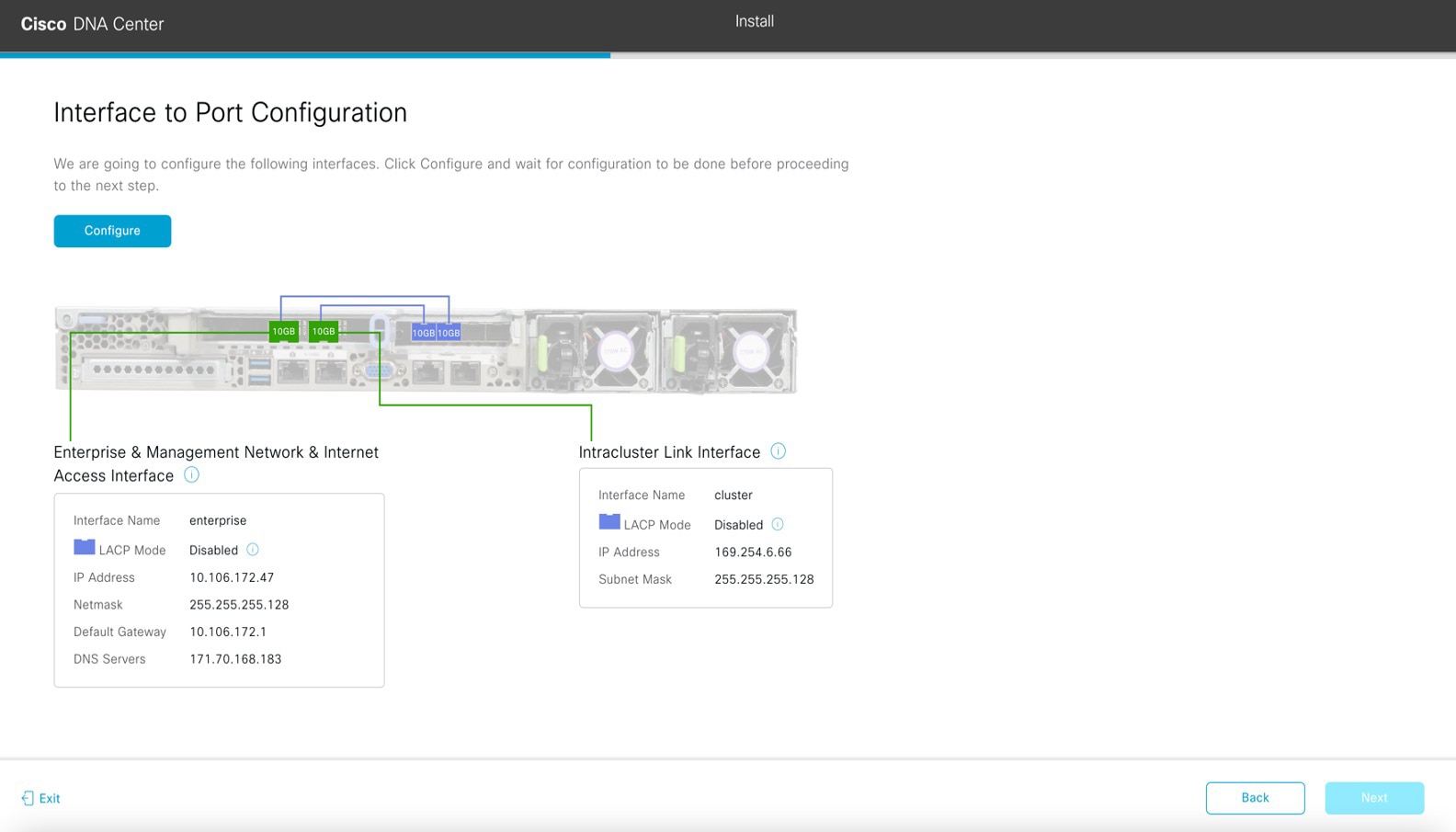Click 'IP Address' label in cluster card

click(x=629, y=552)
